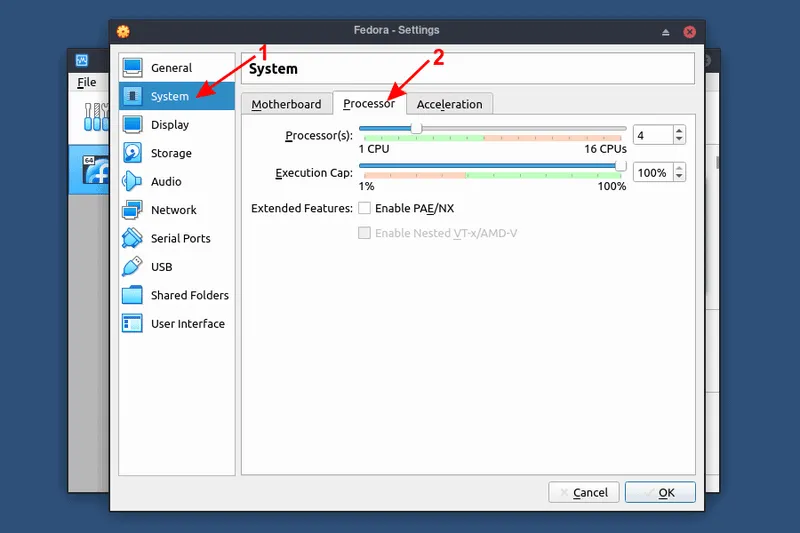
Task: Click the processor count field showing 4
Action: pos(653,135)
